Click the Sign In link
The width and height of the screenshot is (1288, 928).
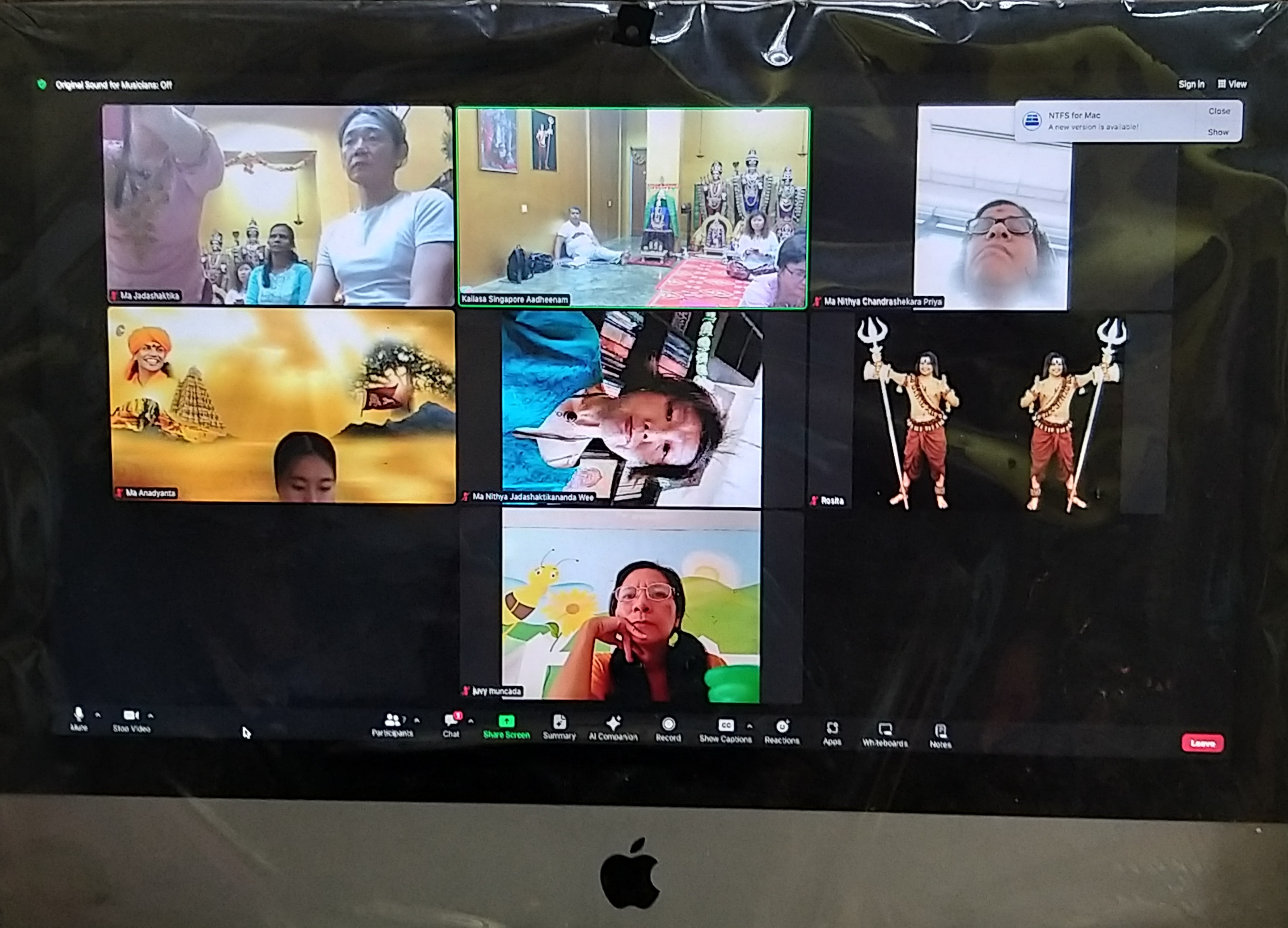tap(1191, 84)
